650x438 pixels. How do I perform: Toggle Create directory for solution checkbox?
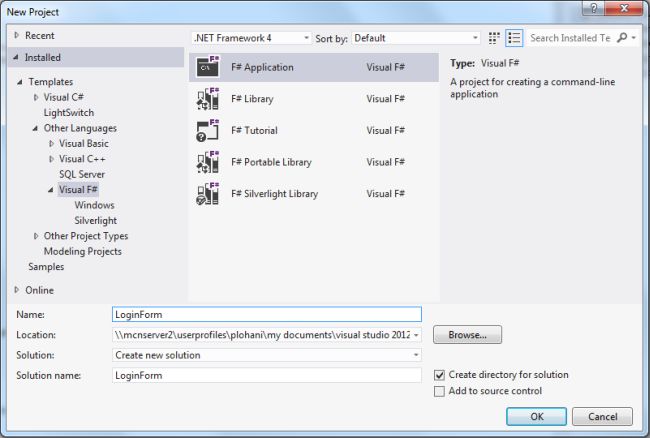coord(439,375)
